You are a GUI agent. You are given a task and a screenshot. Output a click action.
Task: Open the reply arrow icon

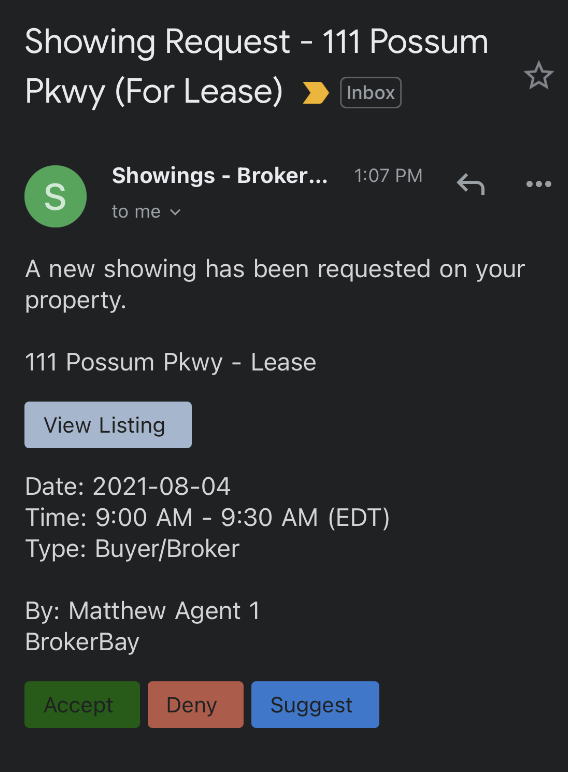[x=471, y=184]
